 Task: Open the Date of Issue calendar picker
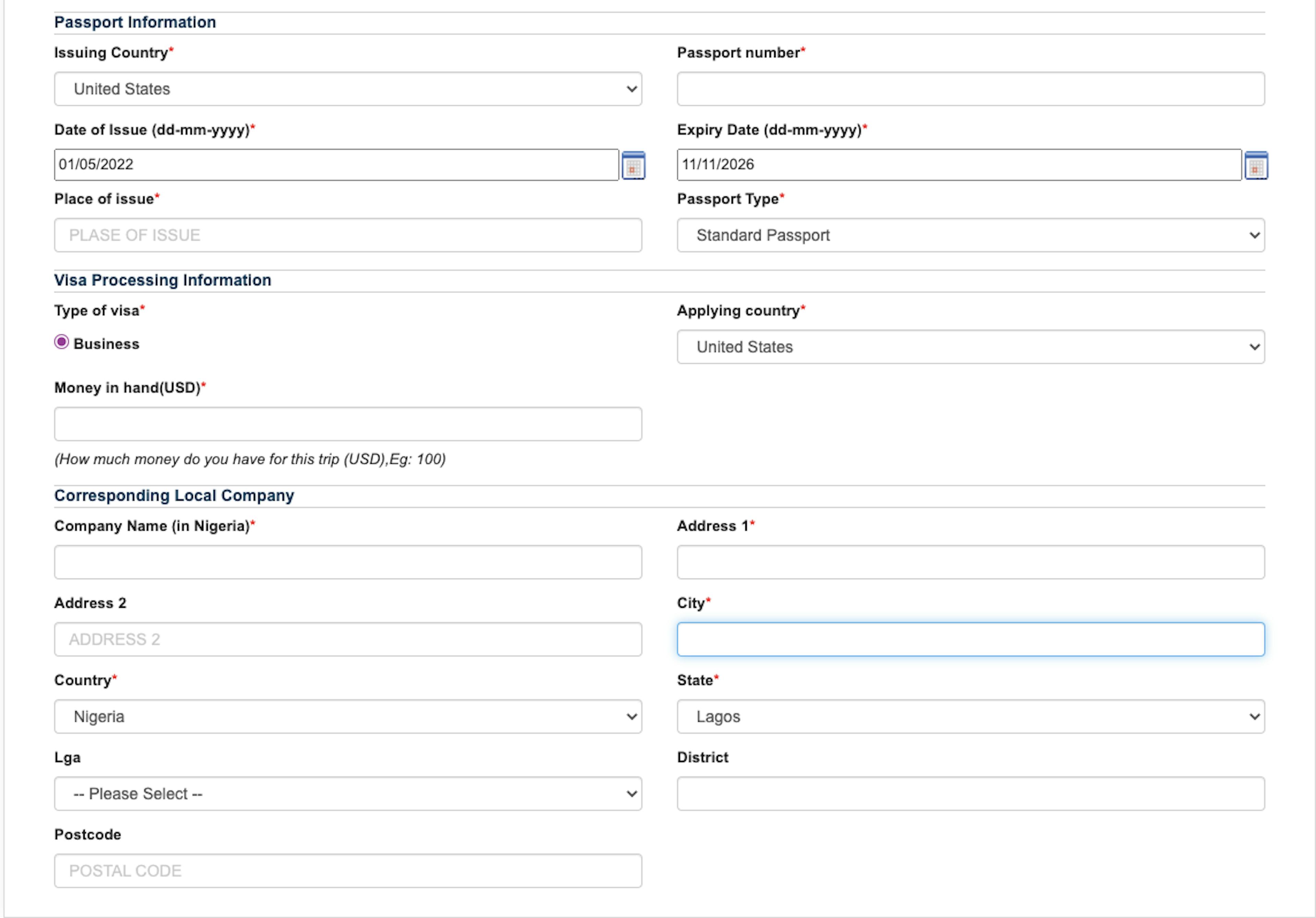tap(633, 166)
